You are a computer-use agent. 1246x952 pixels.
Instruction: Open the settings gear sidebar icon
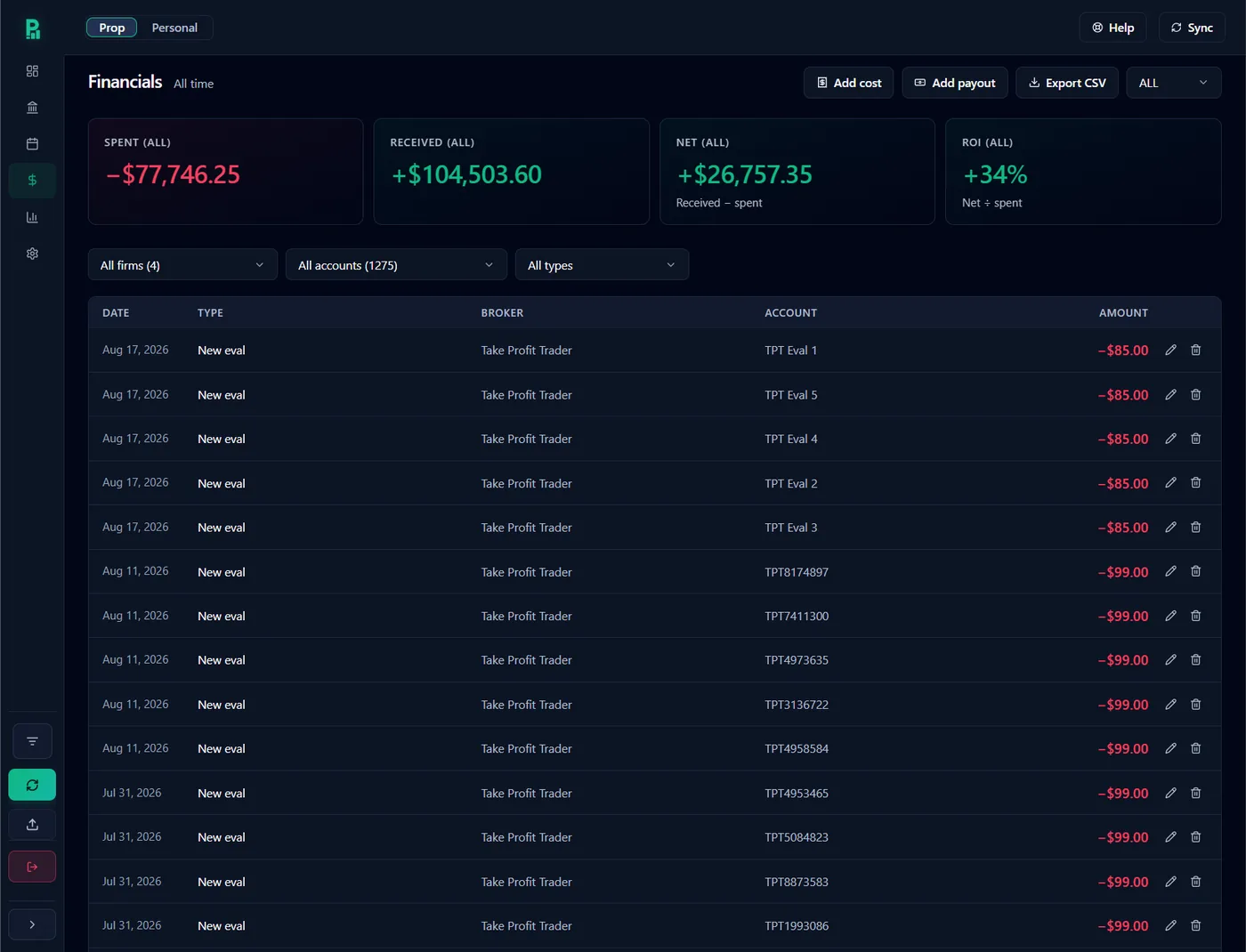tap(32, 254)
